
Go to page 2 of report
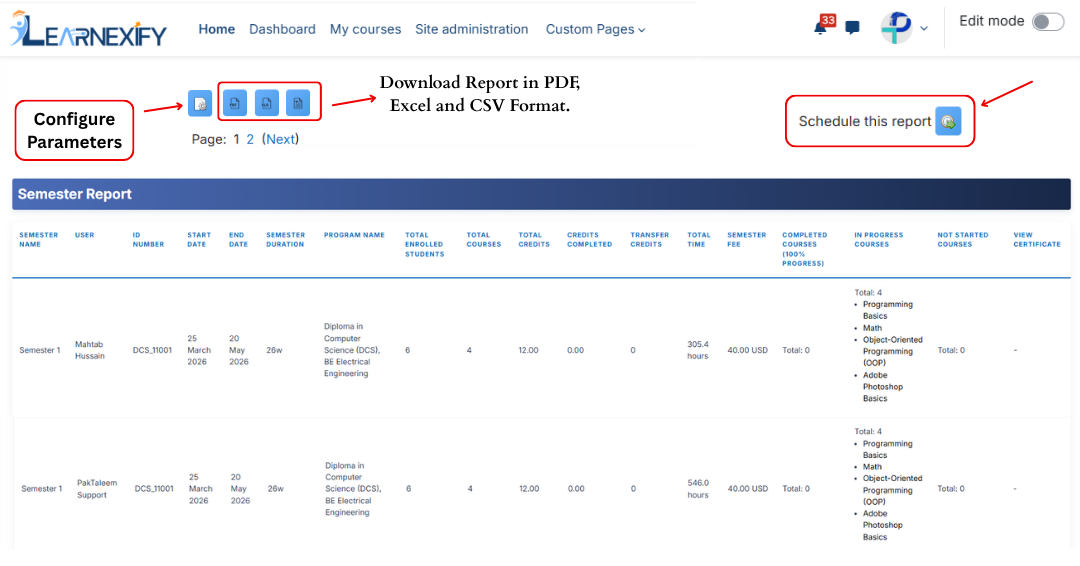(250, 139)
